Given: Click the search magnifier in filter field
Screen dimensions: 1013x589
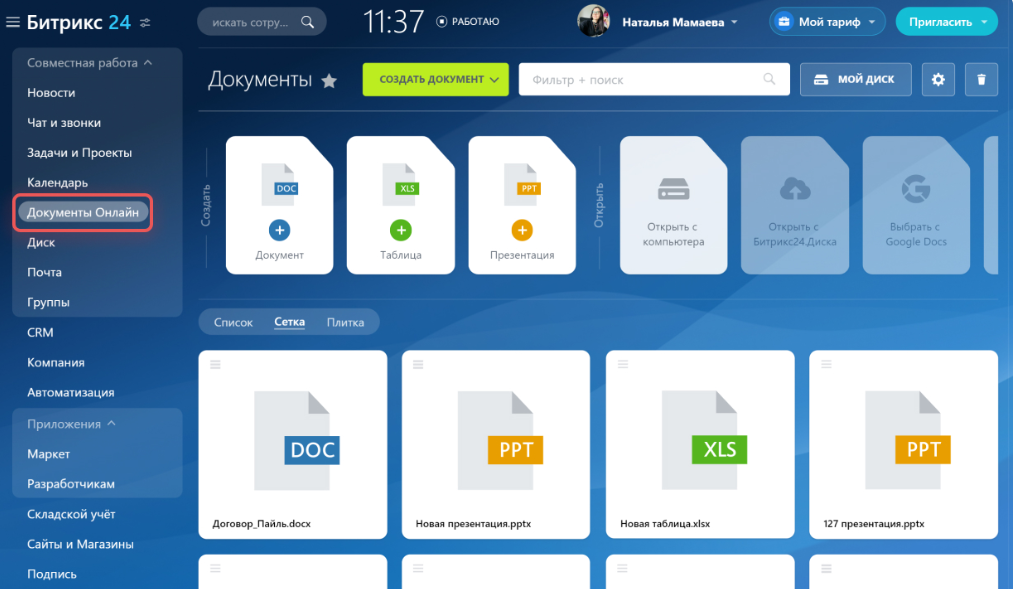Looking at the screenshot, I should click(769, 79).
